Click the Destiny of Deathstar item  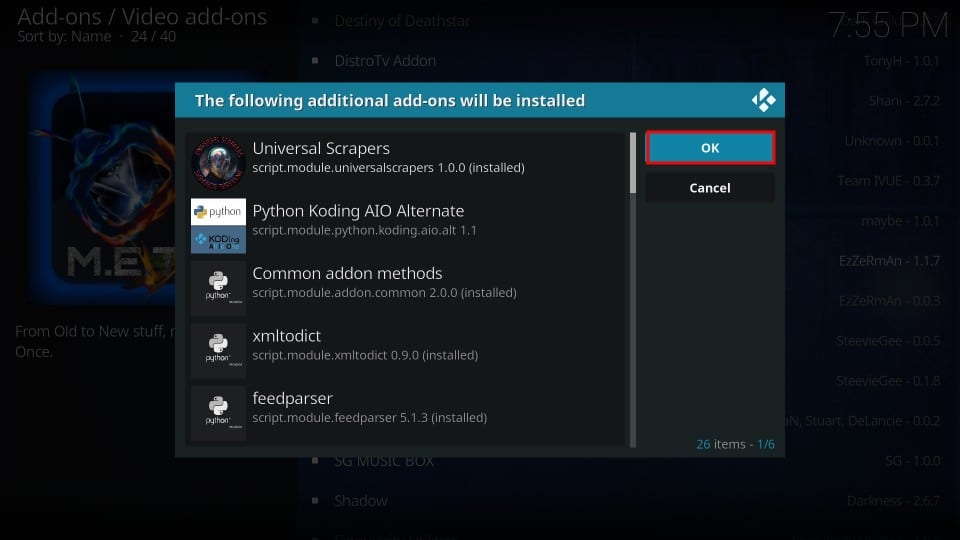402,21
